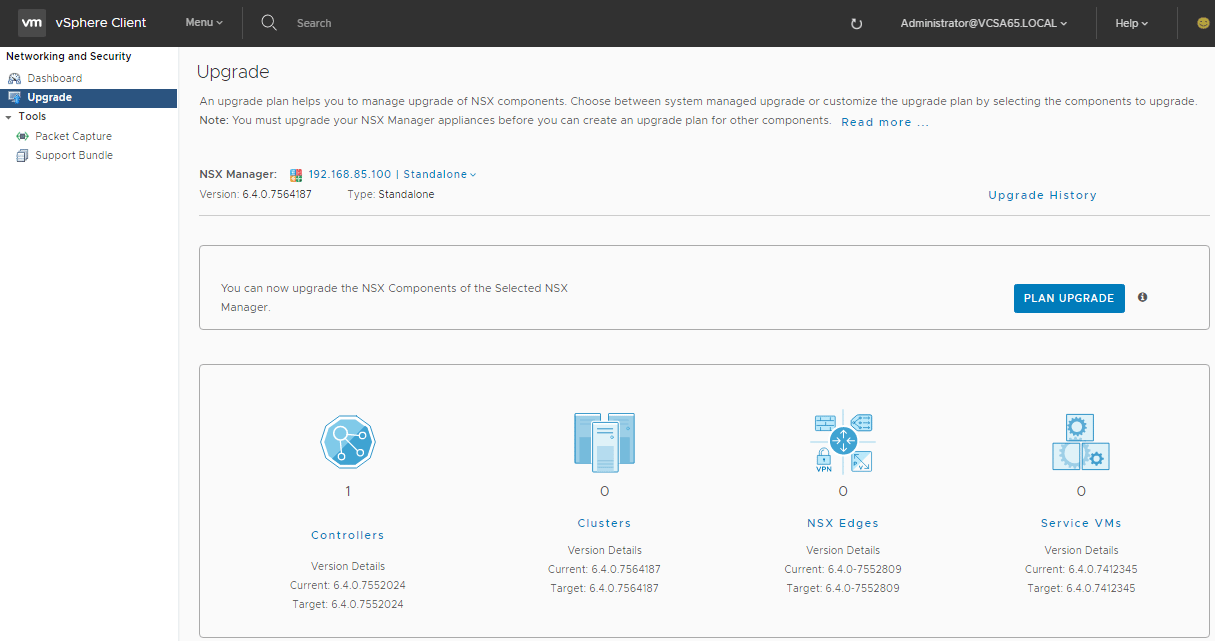Screen dimensions: 1215x641
Task: Show info next to Plan Upgrade
Action: [x=1142, y=297]
